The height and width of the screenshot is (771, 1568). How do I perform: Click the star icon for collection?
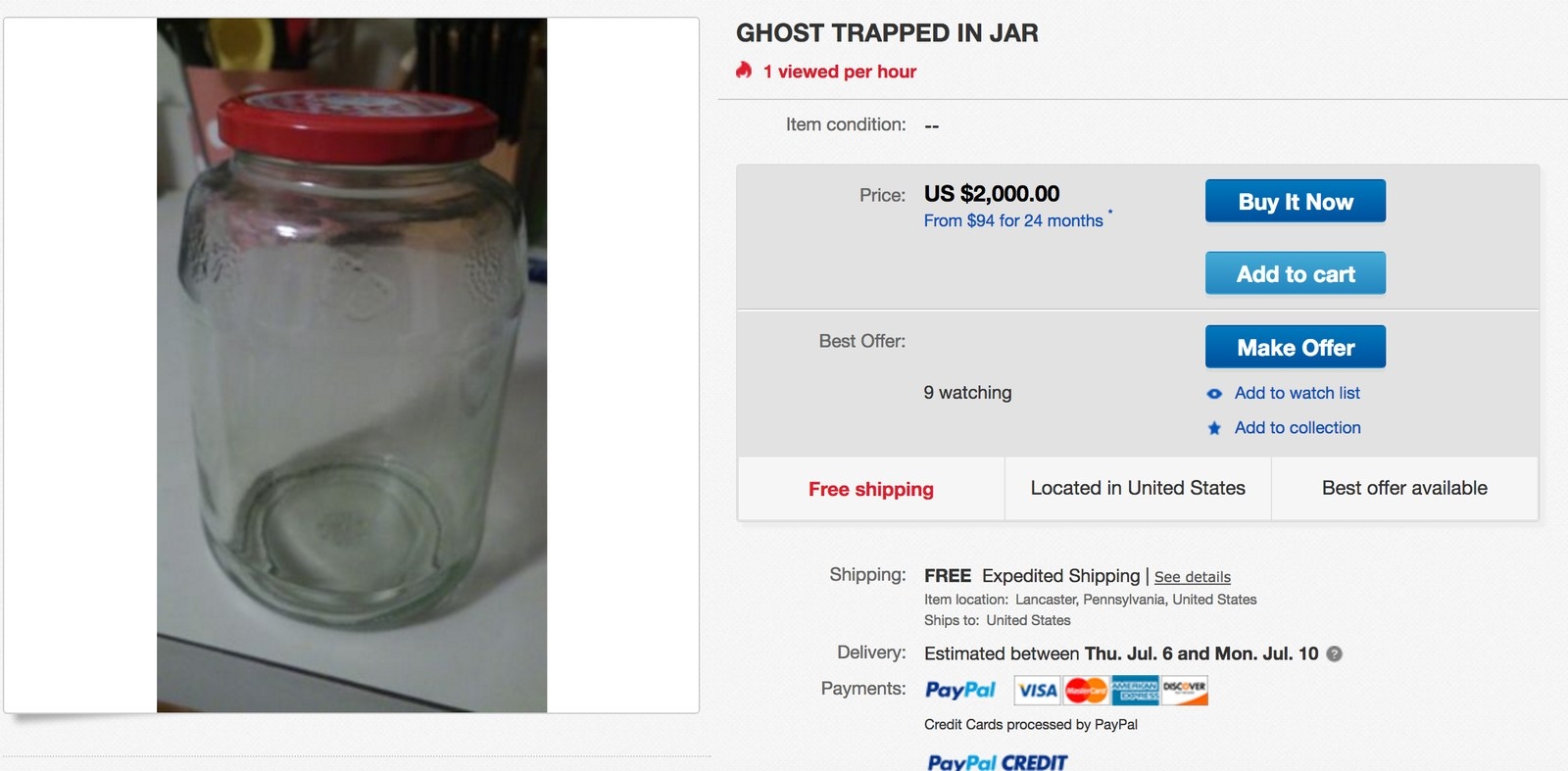tap(1214, 428)
